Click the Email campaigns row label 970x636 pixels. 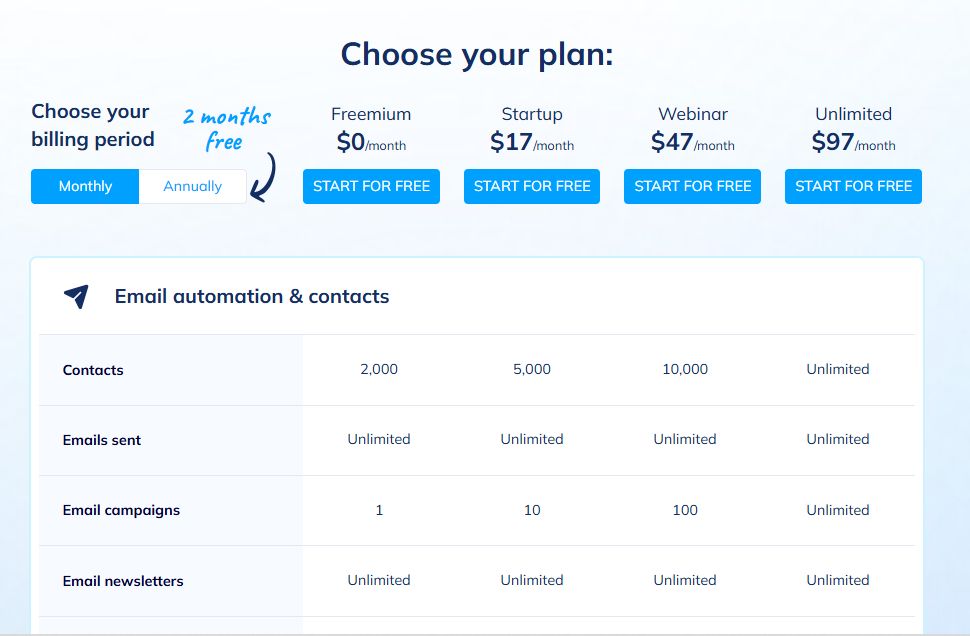pos(121,510)
